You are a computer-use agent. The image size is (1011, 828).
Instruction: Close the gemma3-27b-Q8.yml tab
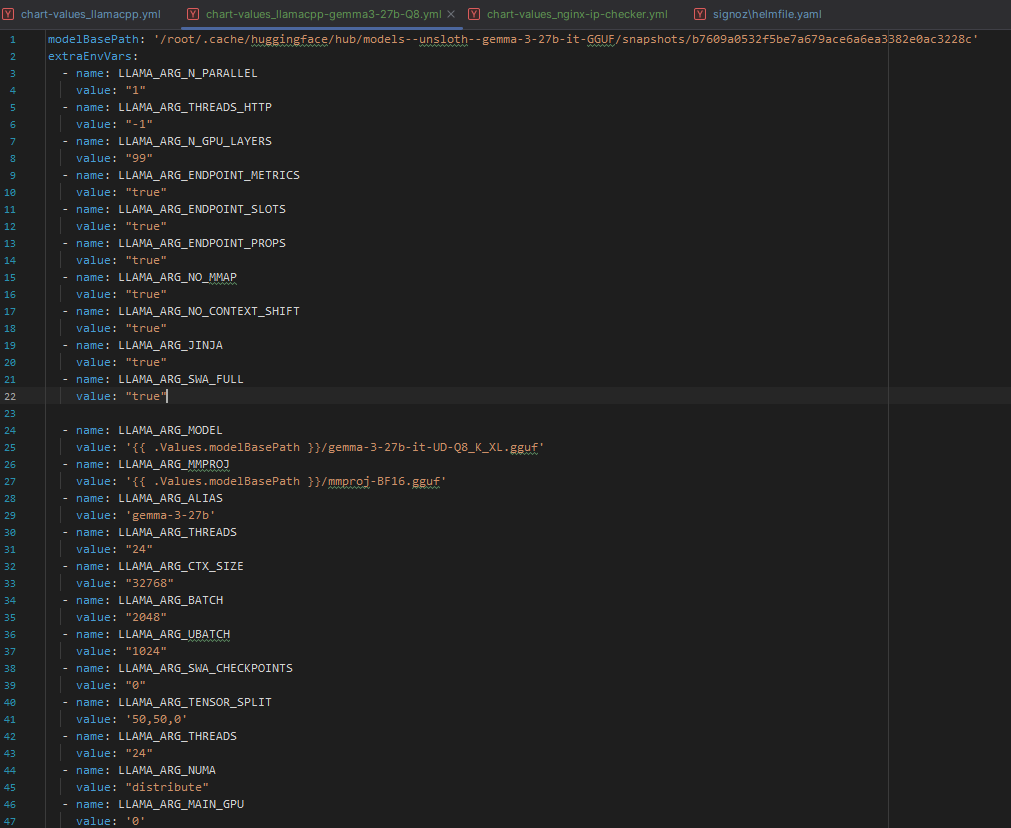pos(451,14)
